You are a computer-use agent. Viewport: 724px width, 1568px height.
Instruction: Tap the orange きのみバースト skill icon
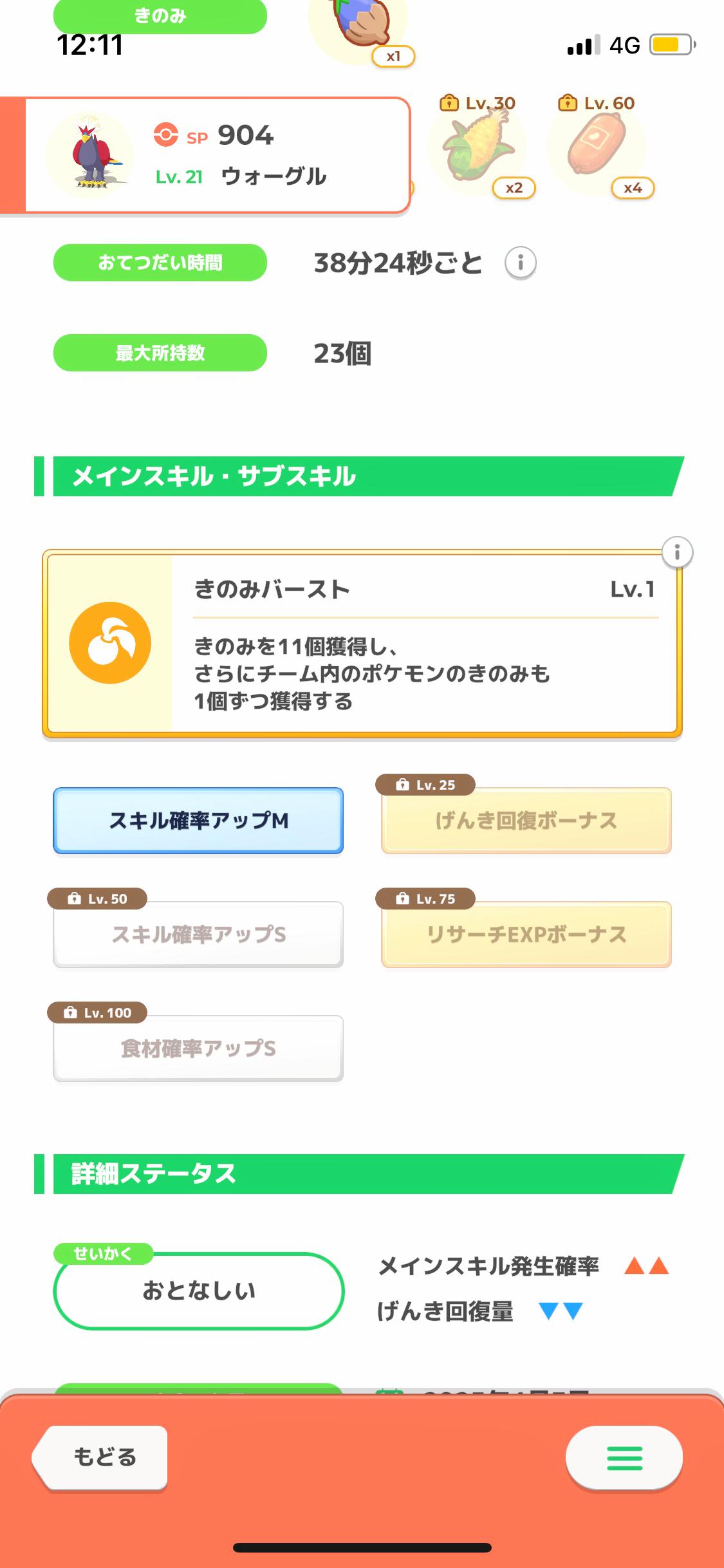click(x=110, y=642)
